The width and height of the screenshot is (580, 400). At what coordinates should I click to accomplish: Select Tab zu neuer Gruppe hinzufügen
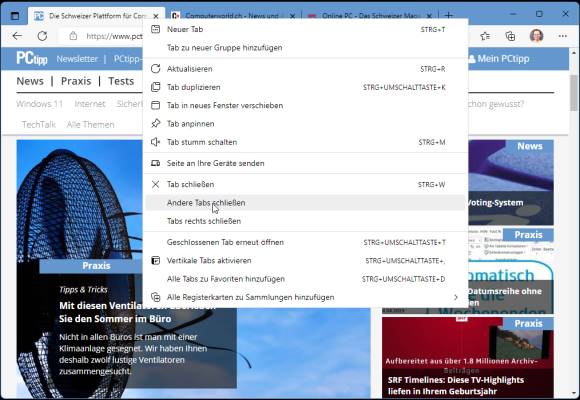(x=305, y=47)
